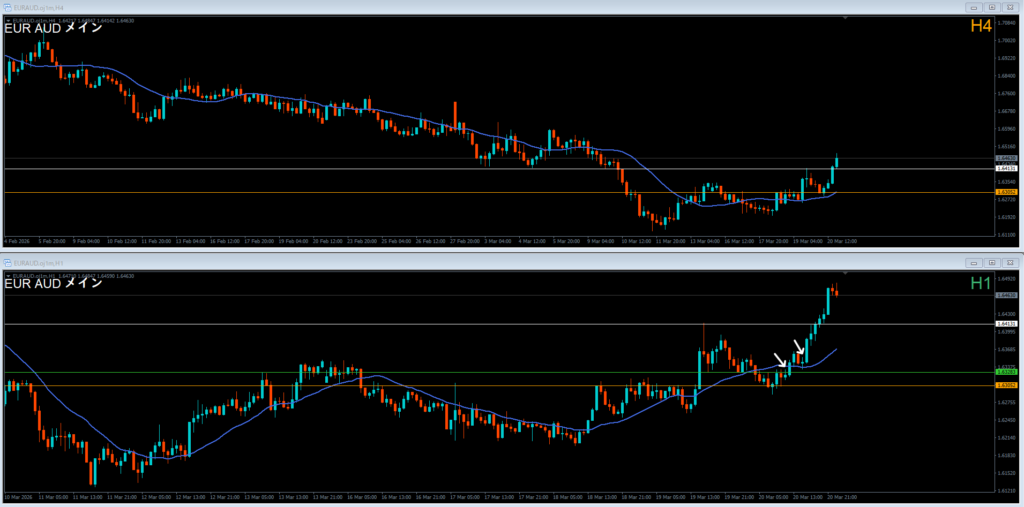The image size is (1024, 507).
Task: Click the H4 chart window title icon
Action: coord(8,7)
